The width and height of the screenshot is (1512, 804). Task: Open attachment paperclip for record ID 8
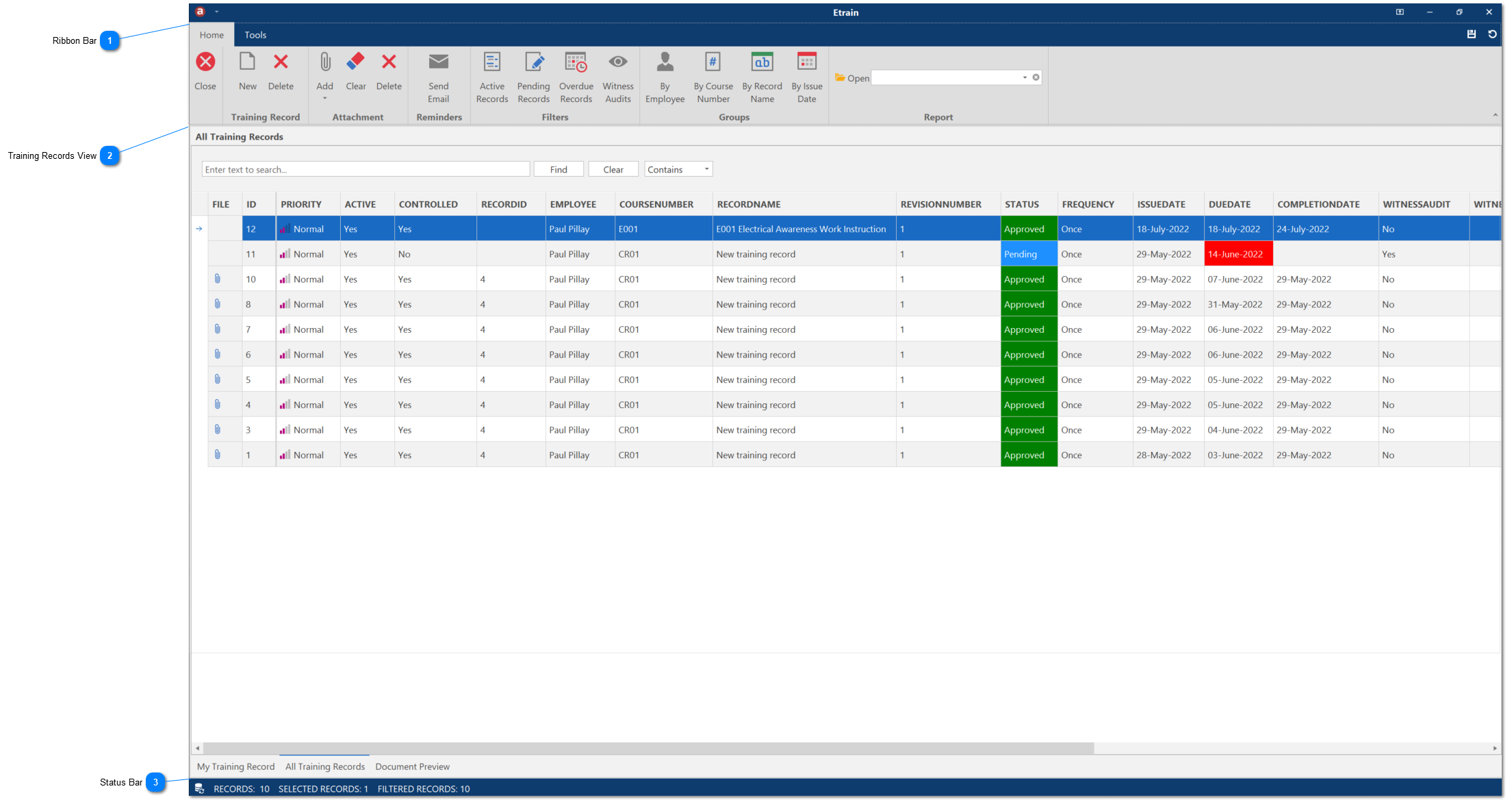218,303
